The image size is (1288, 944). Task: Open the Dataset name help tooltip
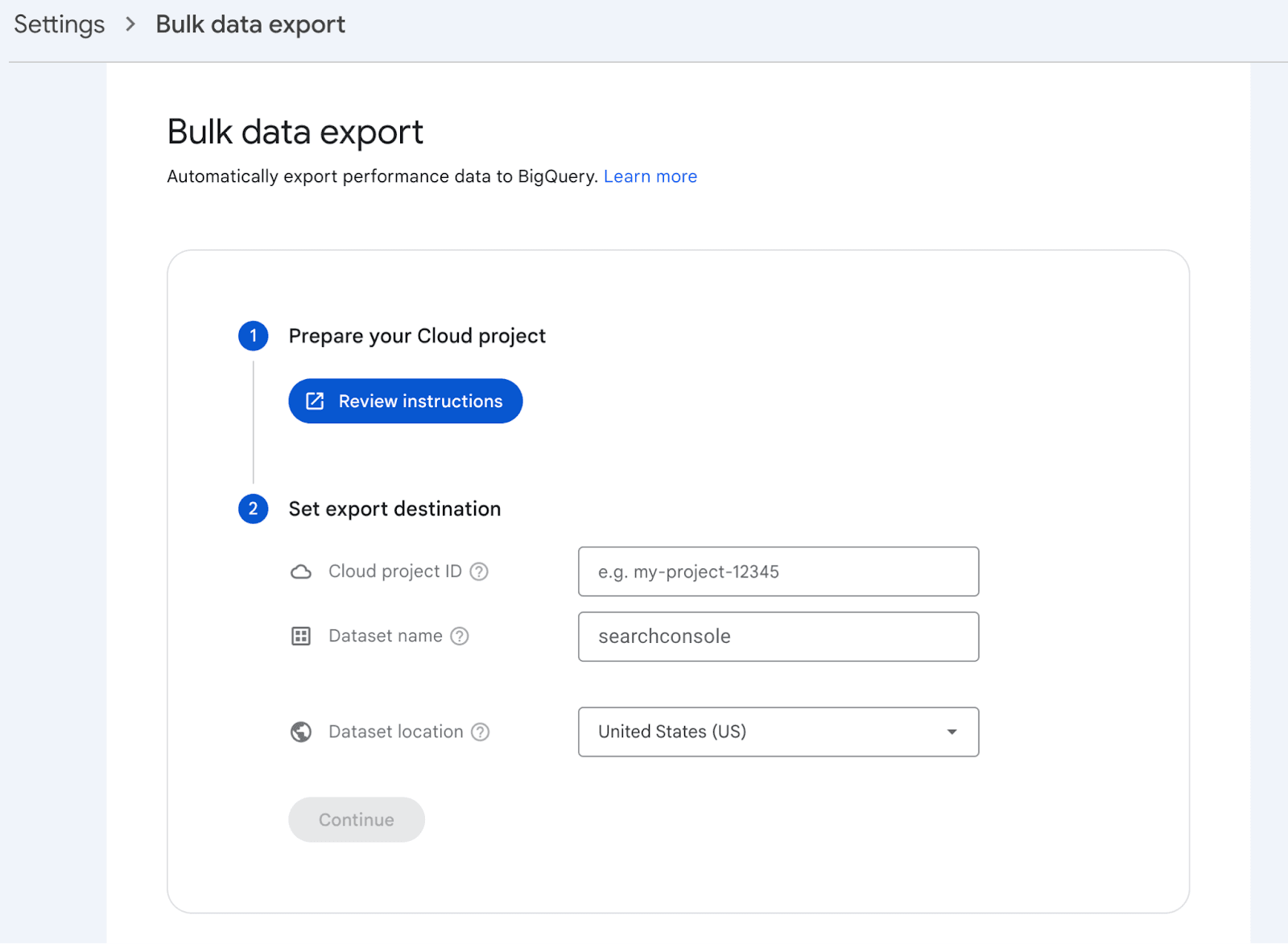pos(460,636)
